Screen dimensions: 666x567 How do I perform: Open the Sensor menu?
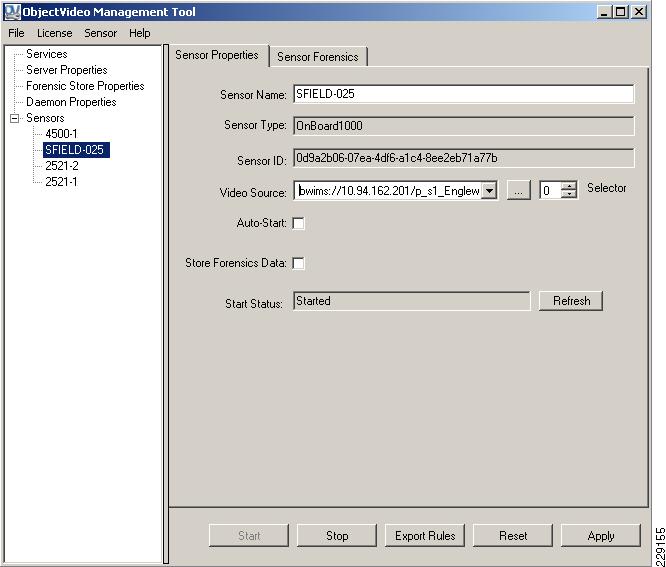click(100, 33)
